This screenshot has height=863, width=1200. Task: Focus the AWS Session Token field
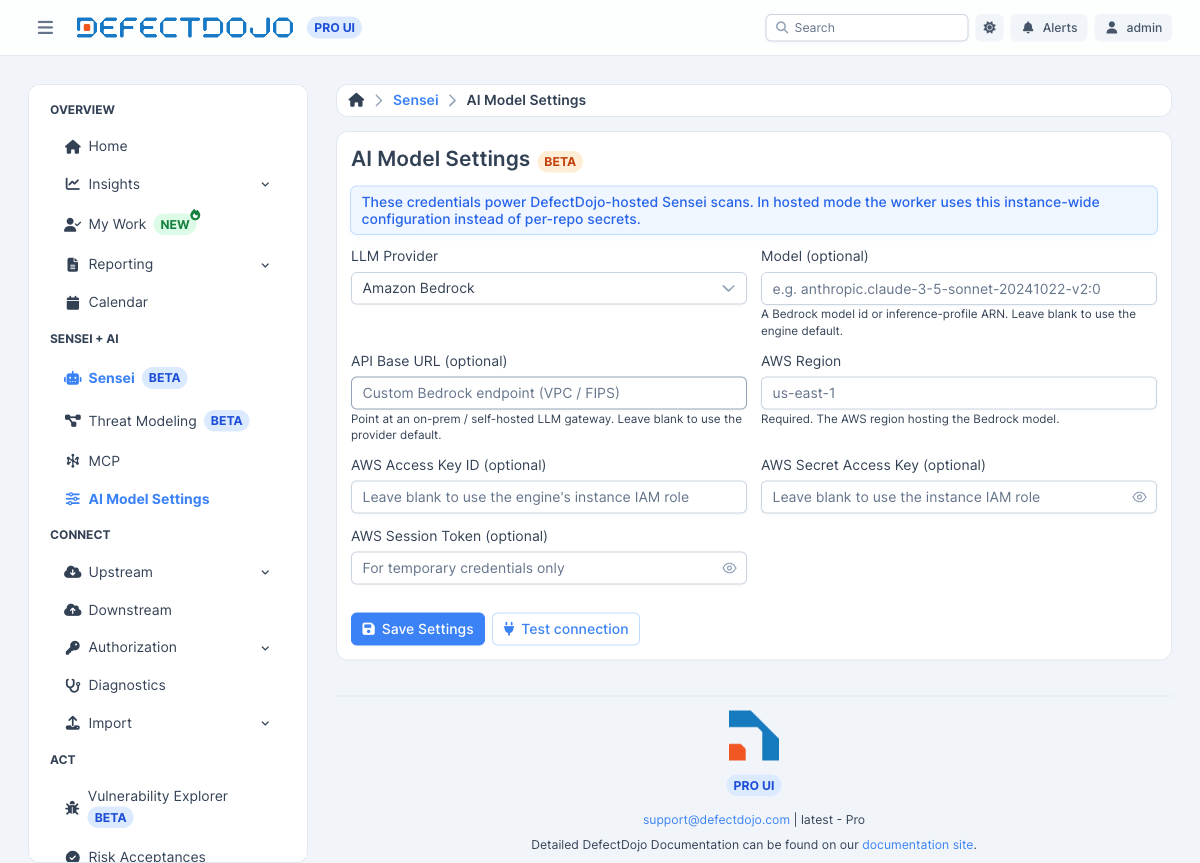click(x=549, y=568)
